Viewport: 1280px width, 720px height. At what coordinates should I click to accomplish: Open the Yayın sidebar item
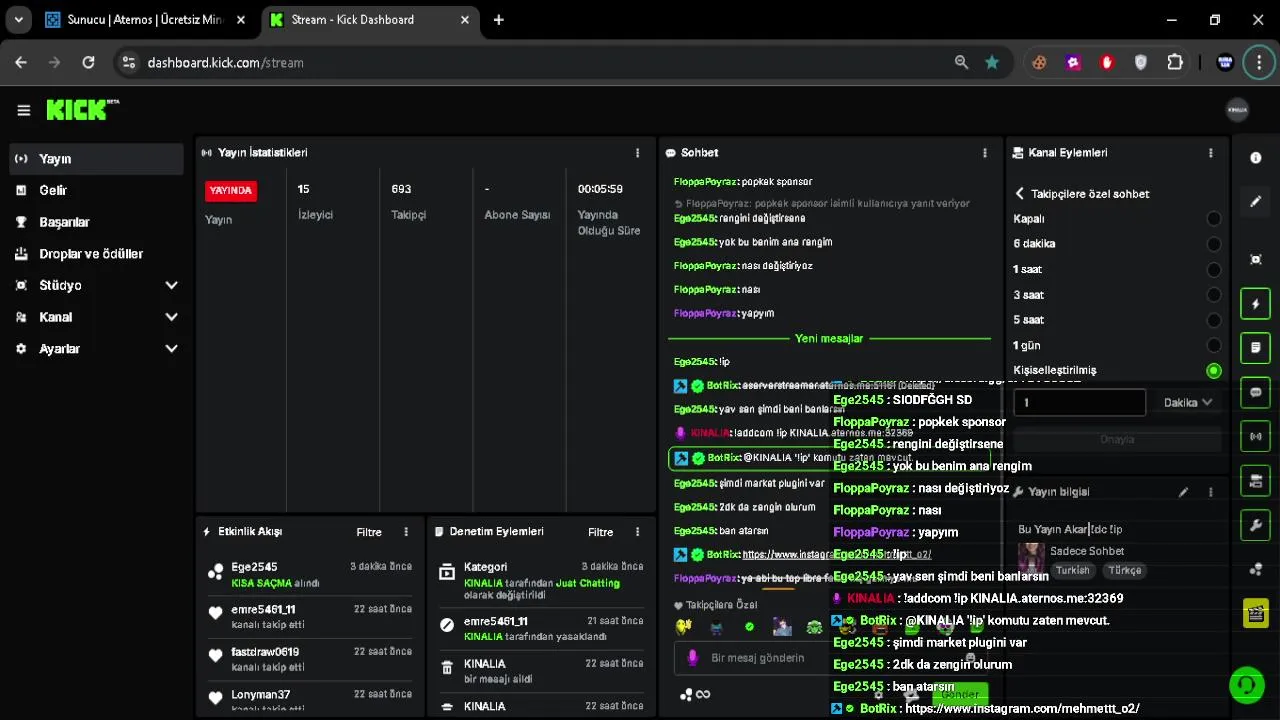[x=96, y=158]
